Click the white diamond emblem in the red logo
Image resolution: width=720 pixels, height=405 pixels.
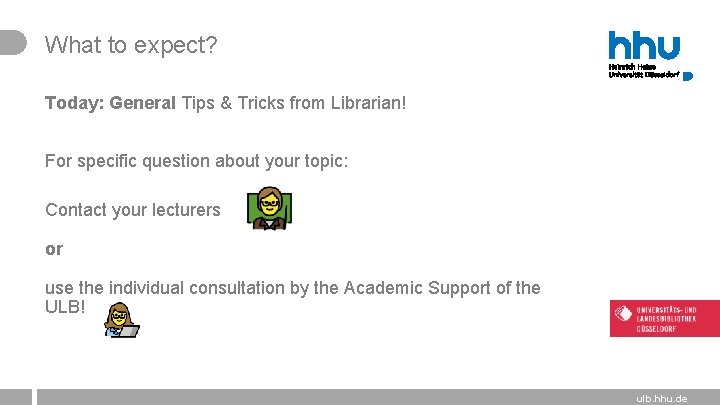click(624, 313)
